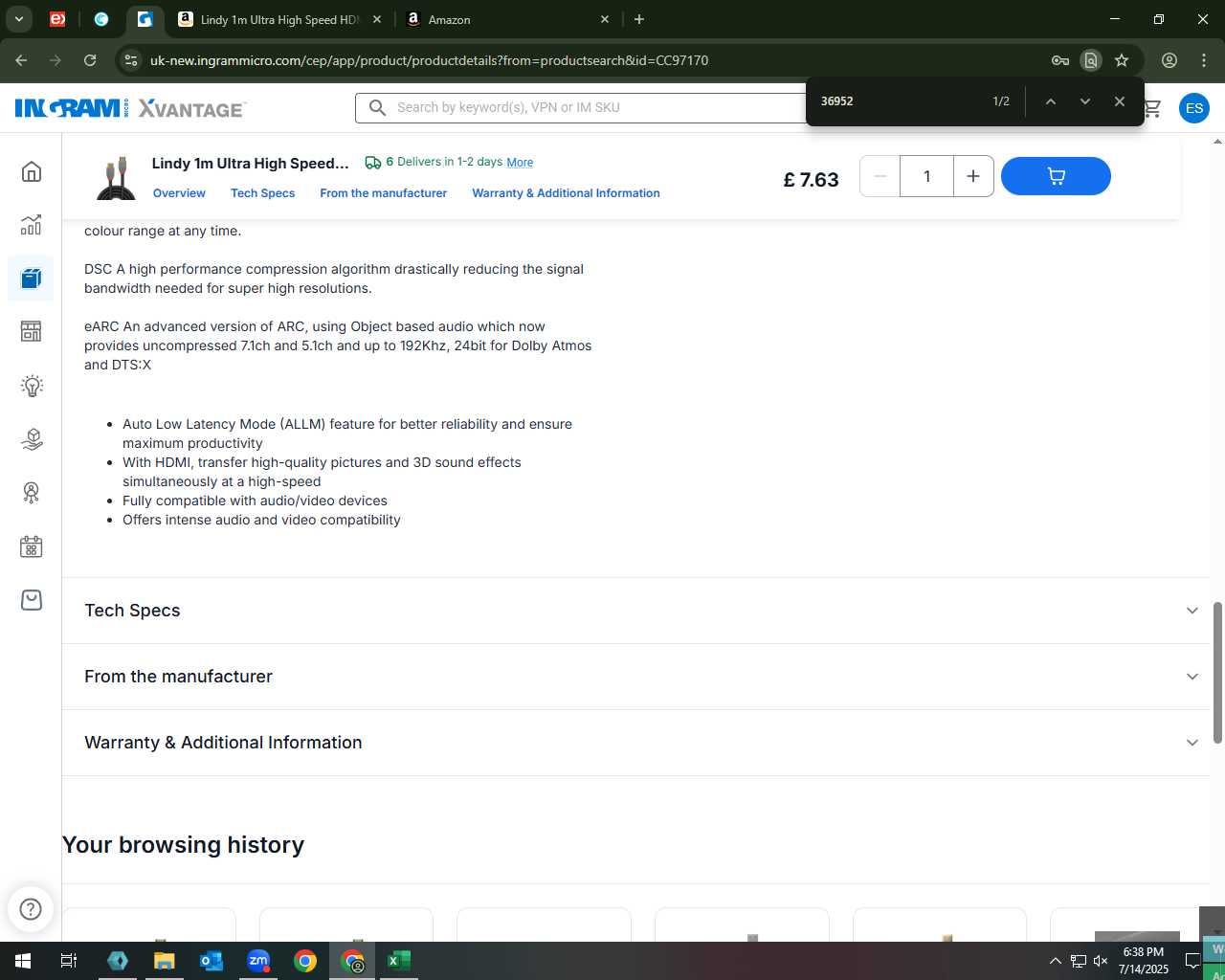Open the layered cube sidebar icon
Image resolution: width=1225 pixels, height=980 pixels.
pyautogui.click(x=32, y=439)
